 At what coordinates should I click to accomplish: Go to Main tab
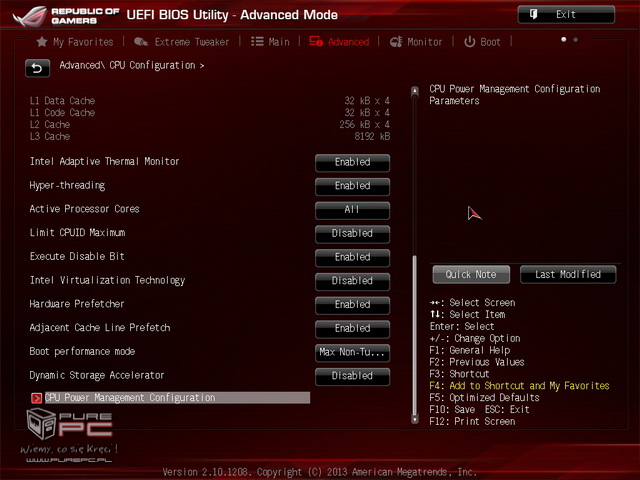[x=270, y=42]
